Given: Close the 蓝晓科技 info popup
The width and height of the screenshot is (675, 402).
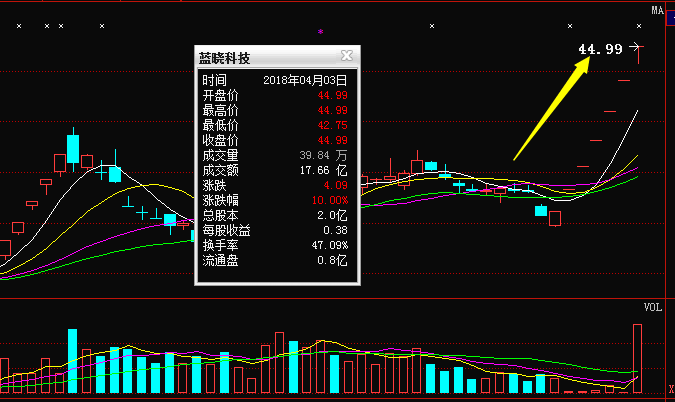Looking at the screenshot, I should pyautogui.click(x=347, y=56).
